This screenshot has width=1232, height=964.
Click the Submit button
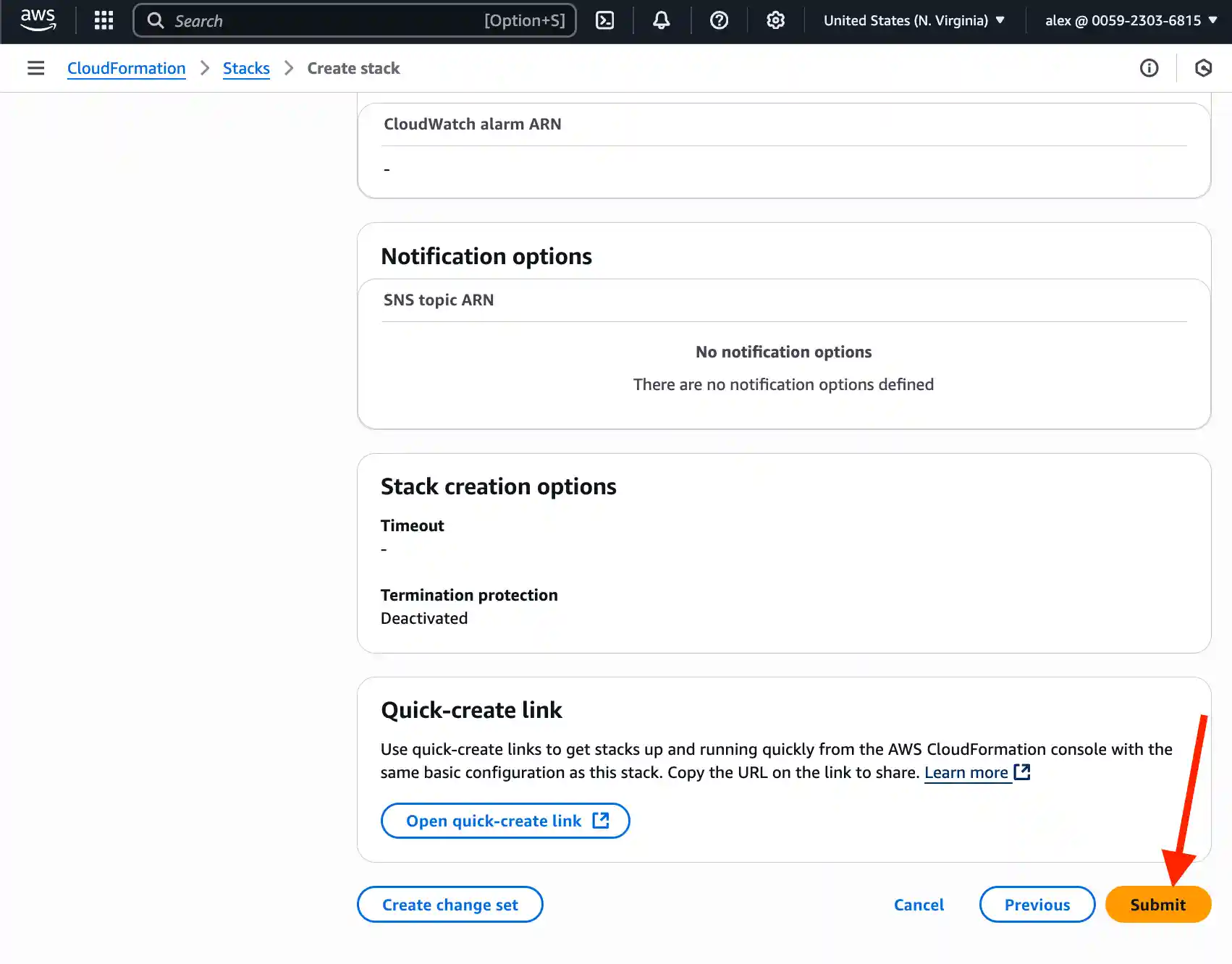[1157, 905]
